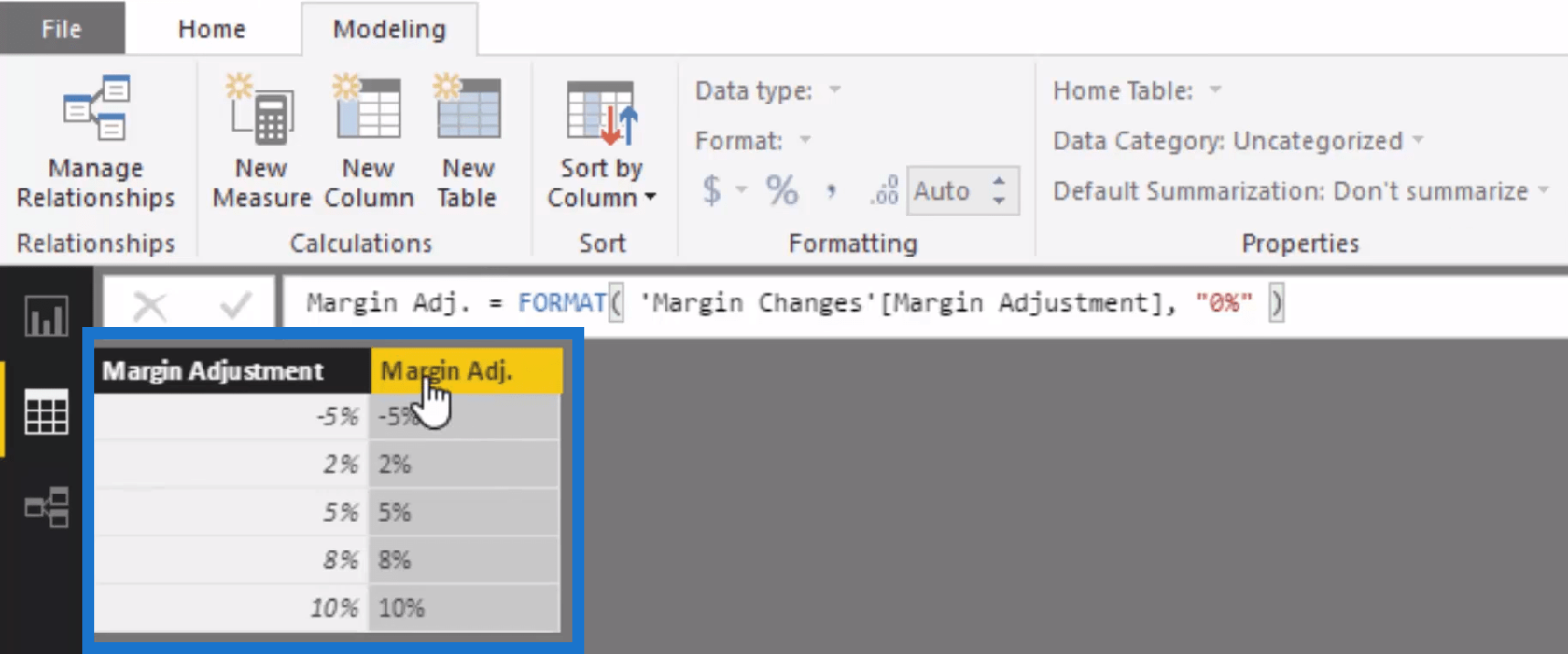Select the Margin Adj. column header
Viewport: 1568px width, 654px height.
coord(467,370)
